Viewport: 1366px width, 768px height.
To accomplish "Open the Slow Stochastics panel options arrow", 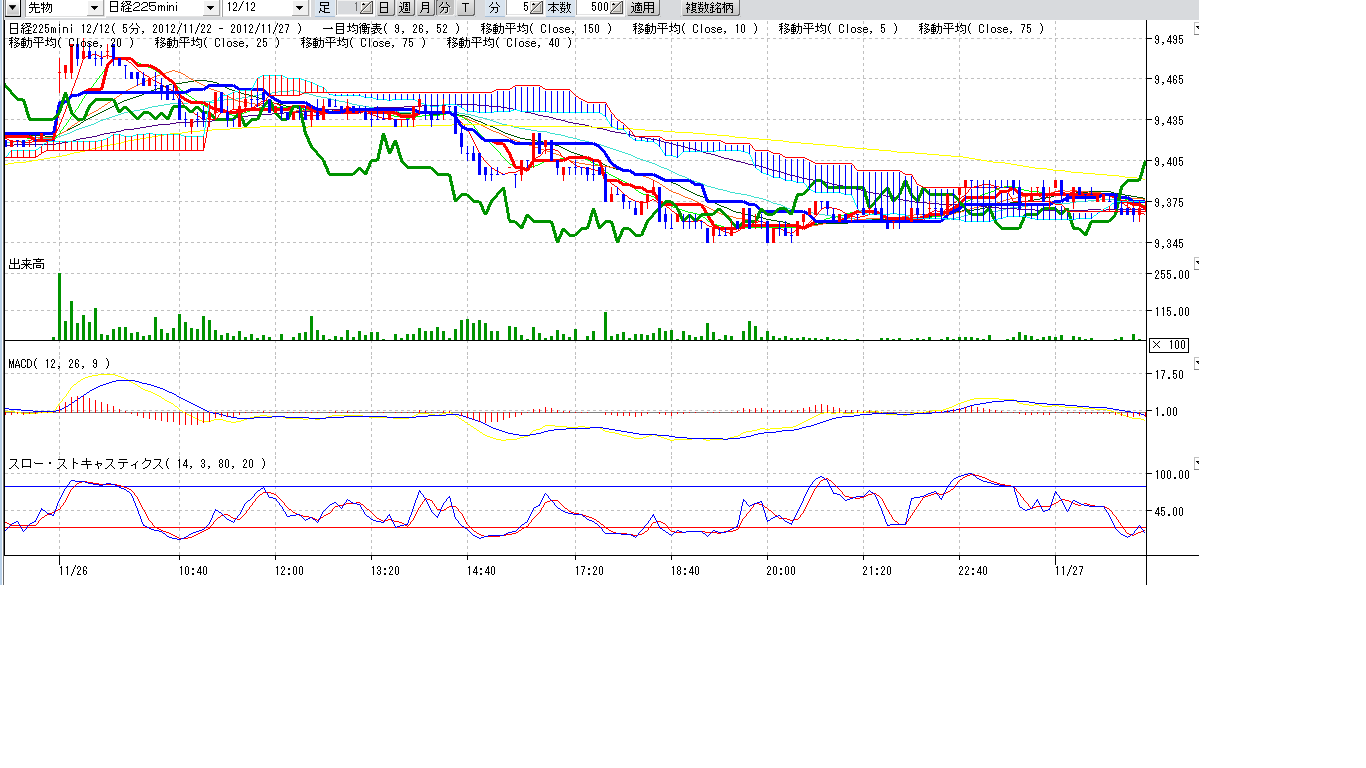I will tap(1197, 464).
